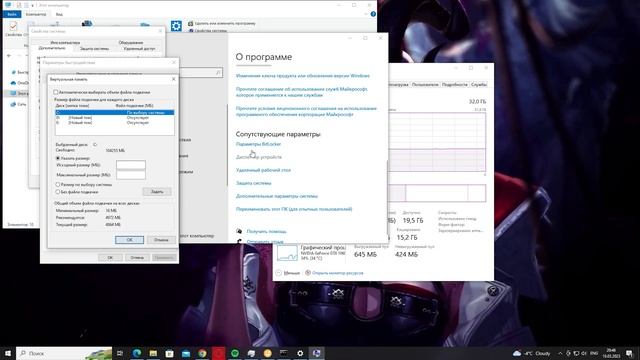Select 'Этот компьютер' in Explorer navigation pane
The image size is (640, 360).
pos(20,93)
